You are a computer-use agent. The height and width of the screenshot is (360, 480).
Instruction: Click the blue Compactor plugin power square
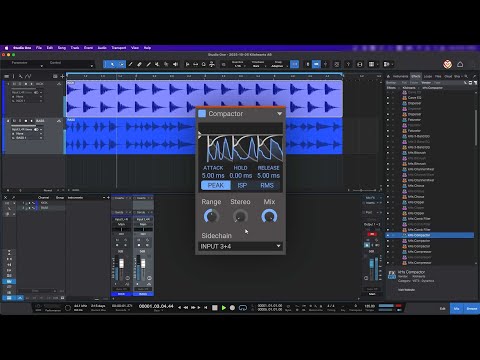tap(202, 114)
